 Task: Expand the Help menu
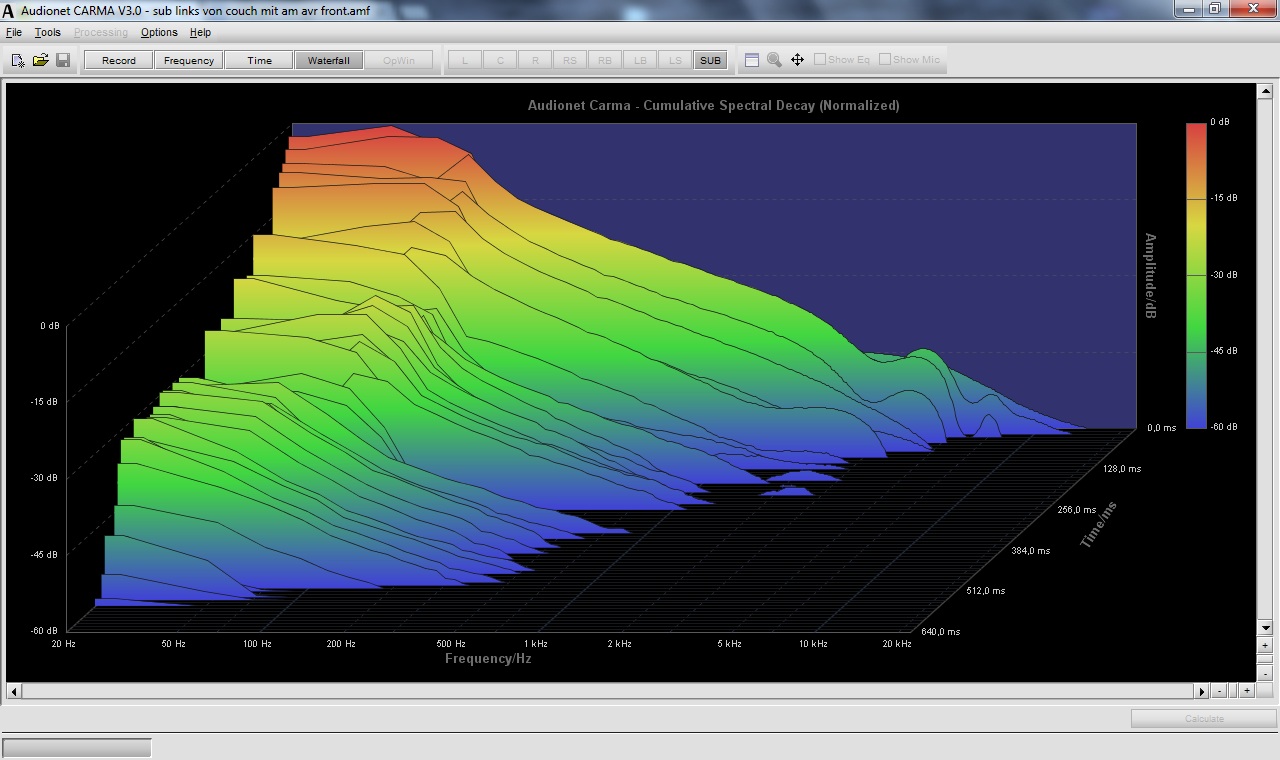tap(200, 32)
